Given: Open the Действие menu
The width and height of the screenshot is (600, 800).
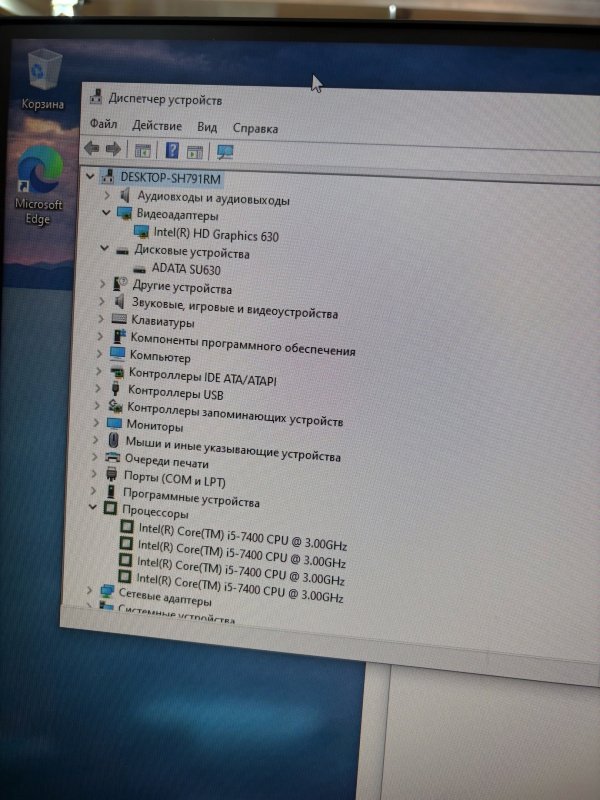Looking at the screenshot, I should [x=157, y=126].
